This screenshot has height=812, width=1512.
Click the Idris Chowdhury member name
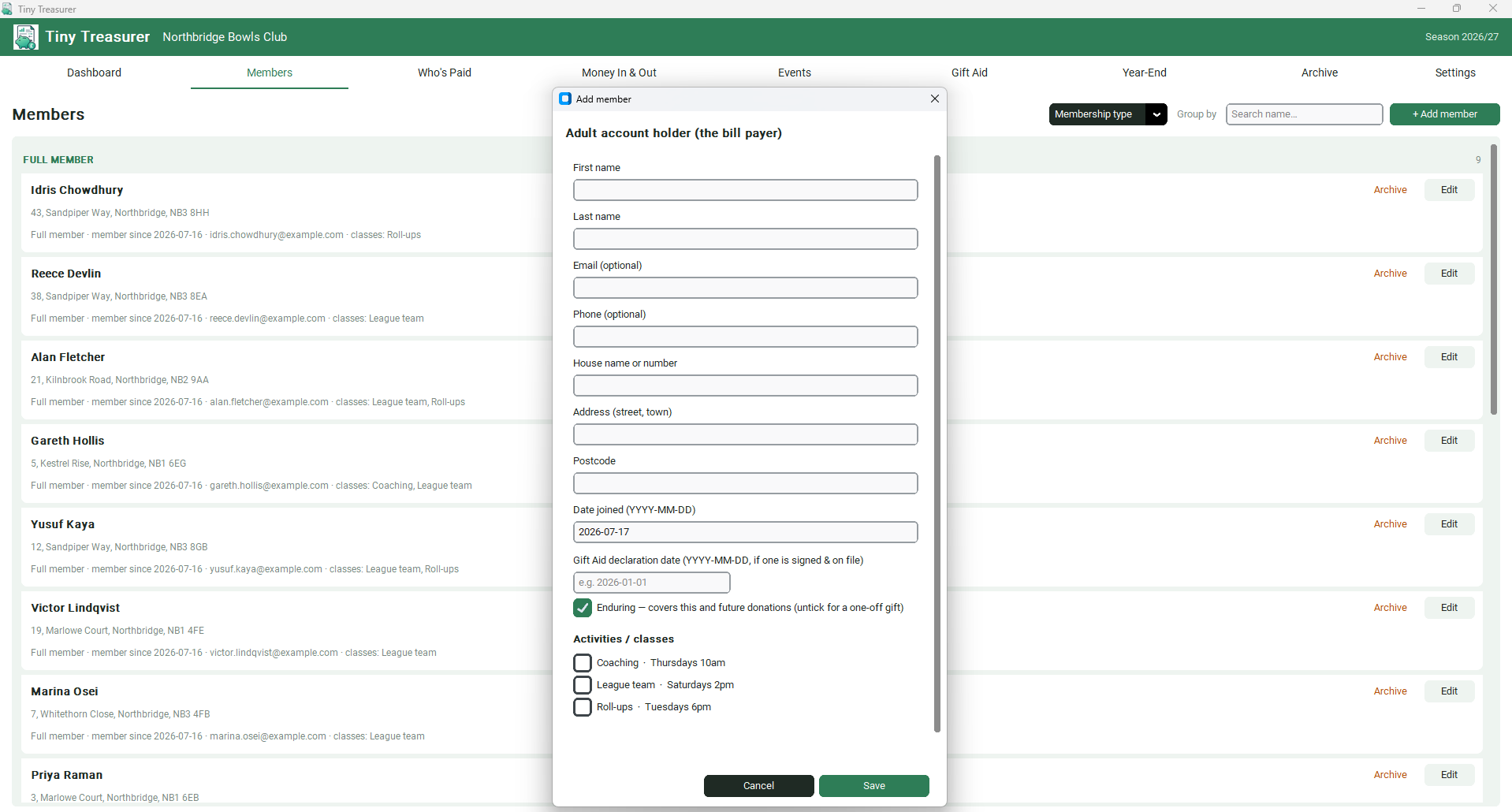coord(77,190)
